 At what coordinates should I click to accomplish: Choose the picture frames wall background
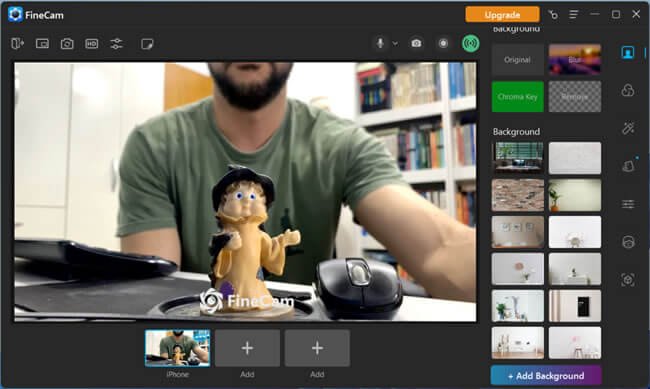(x=517, y=232)
